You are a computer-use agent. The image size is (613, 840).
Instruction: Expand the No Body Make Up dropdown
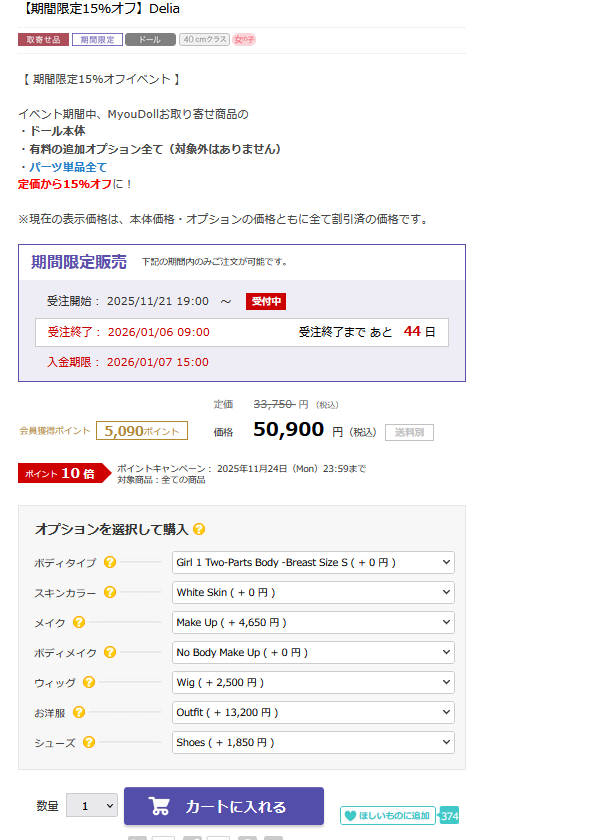click(313, 652)
